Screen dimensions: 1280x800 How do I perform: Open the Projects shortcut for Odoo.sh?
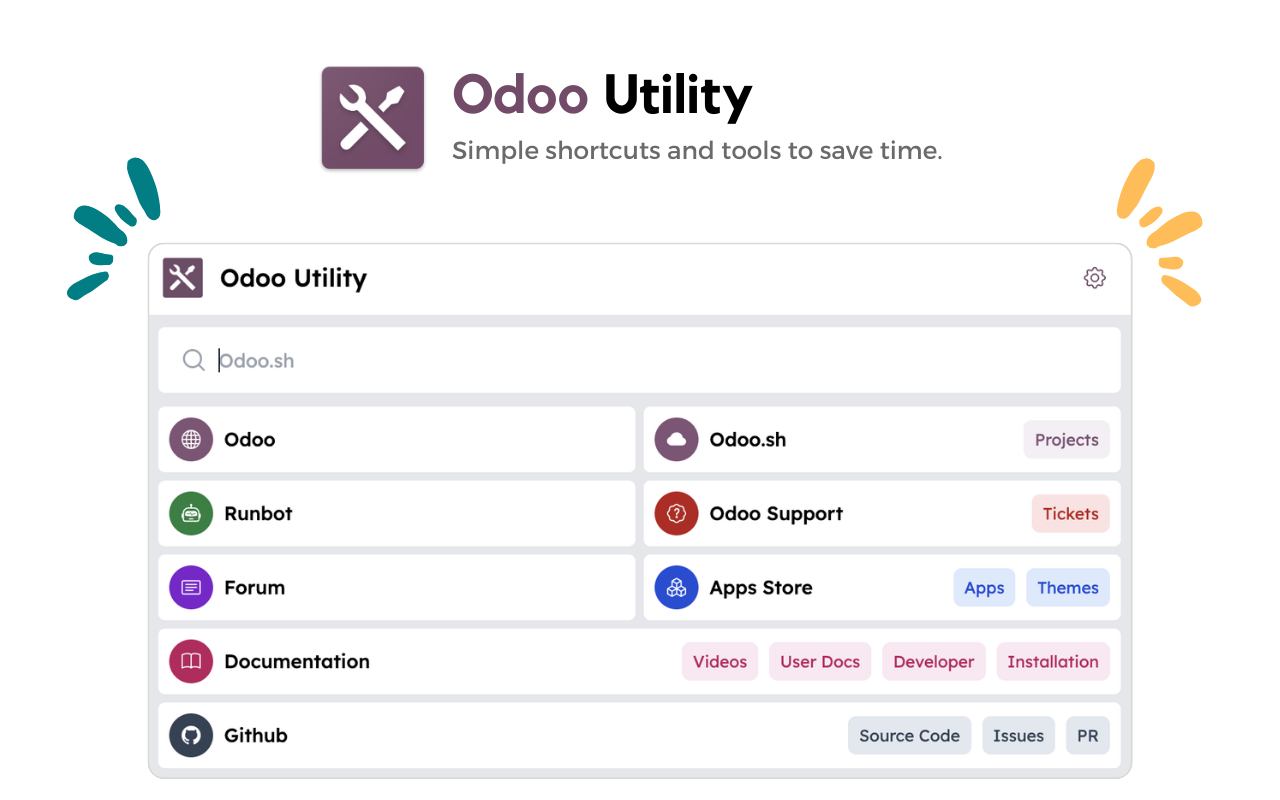pos(1066,439)
